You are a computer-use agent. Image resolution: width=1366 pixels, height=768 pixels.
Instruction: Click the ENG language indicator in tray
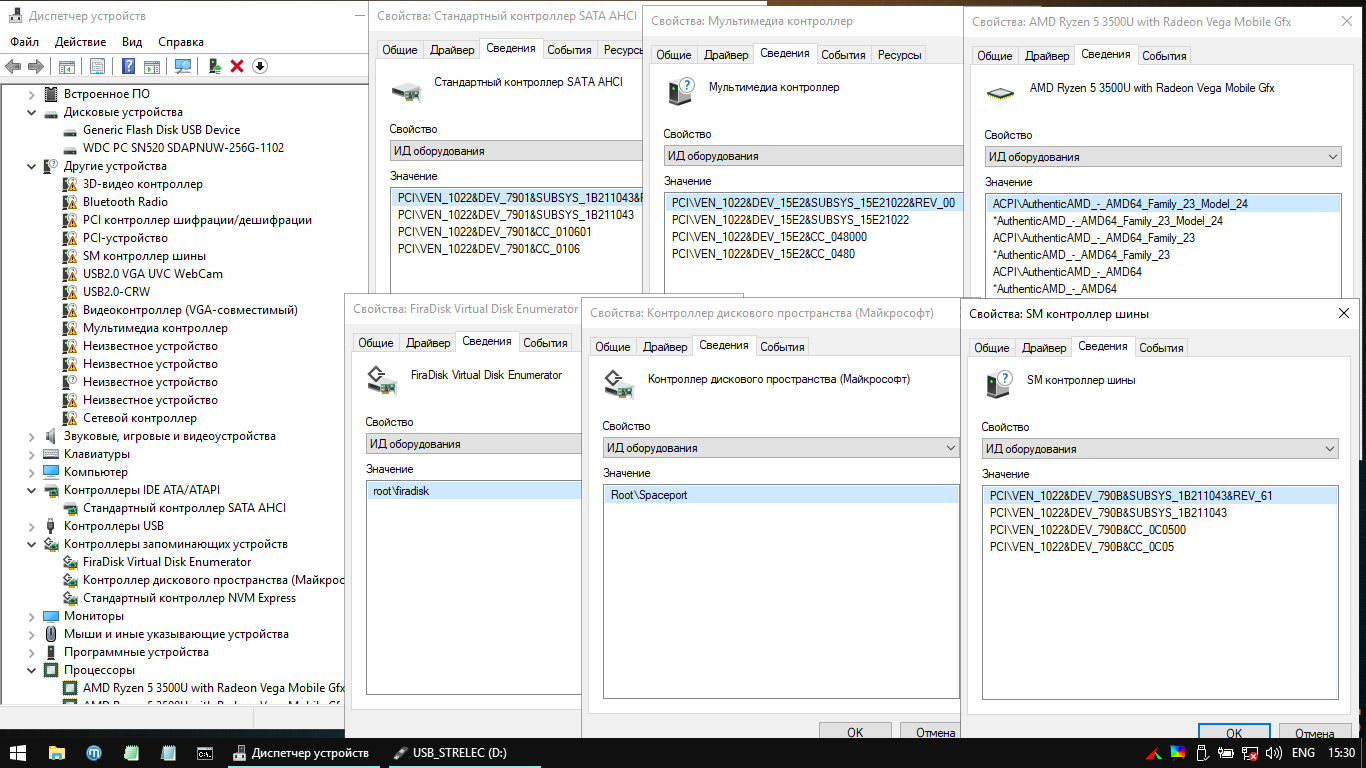tap(1303, 753)
